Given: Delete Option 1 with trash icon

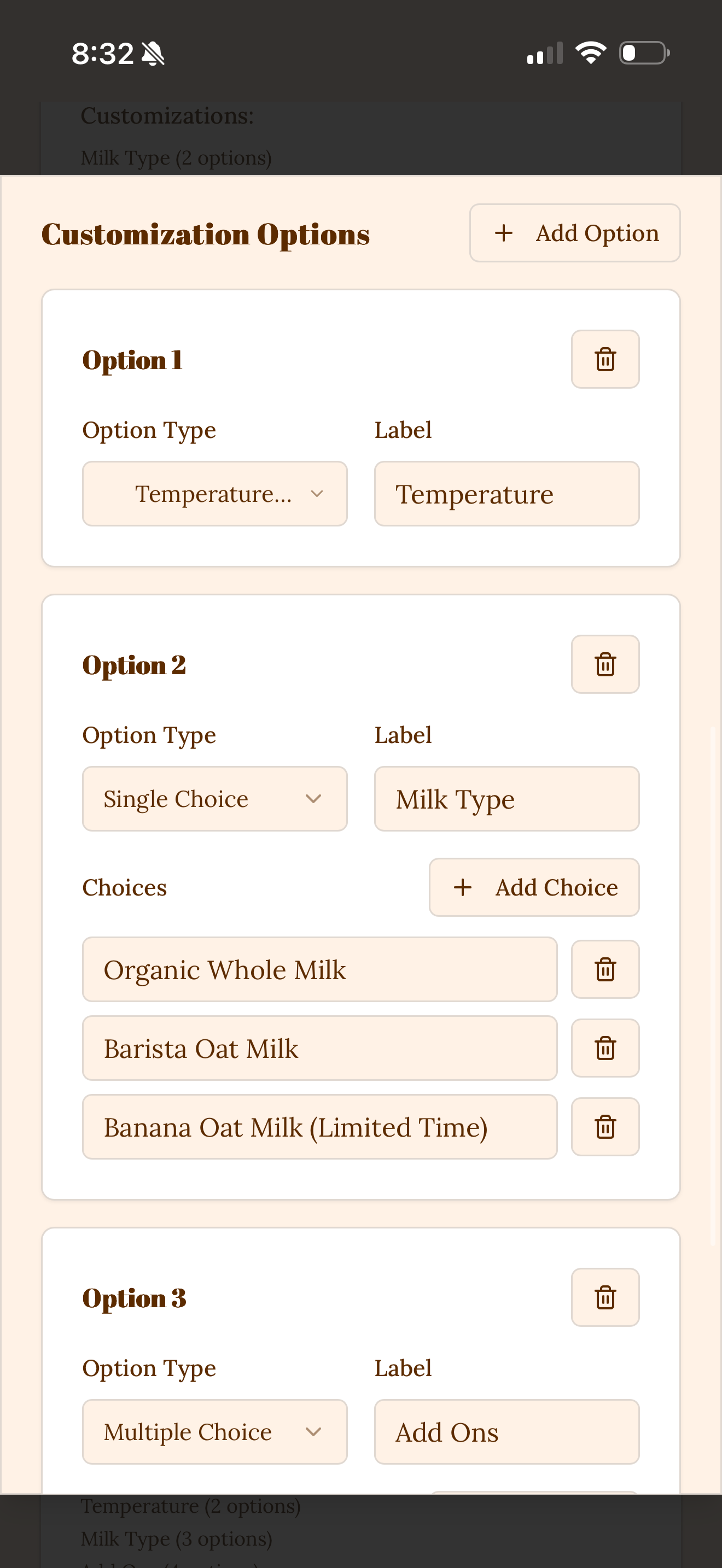Looking at the screenshot, I should tap(604, 359).
